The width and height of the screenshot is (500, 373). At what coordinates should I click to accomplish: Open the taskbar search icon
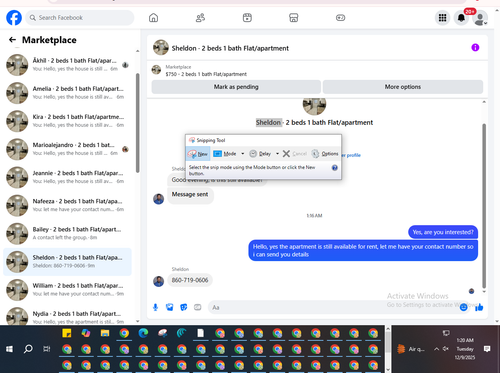28,349
